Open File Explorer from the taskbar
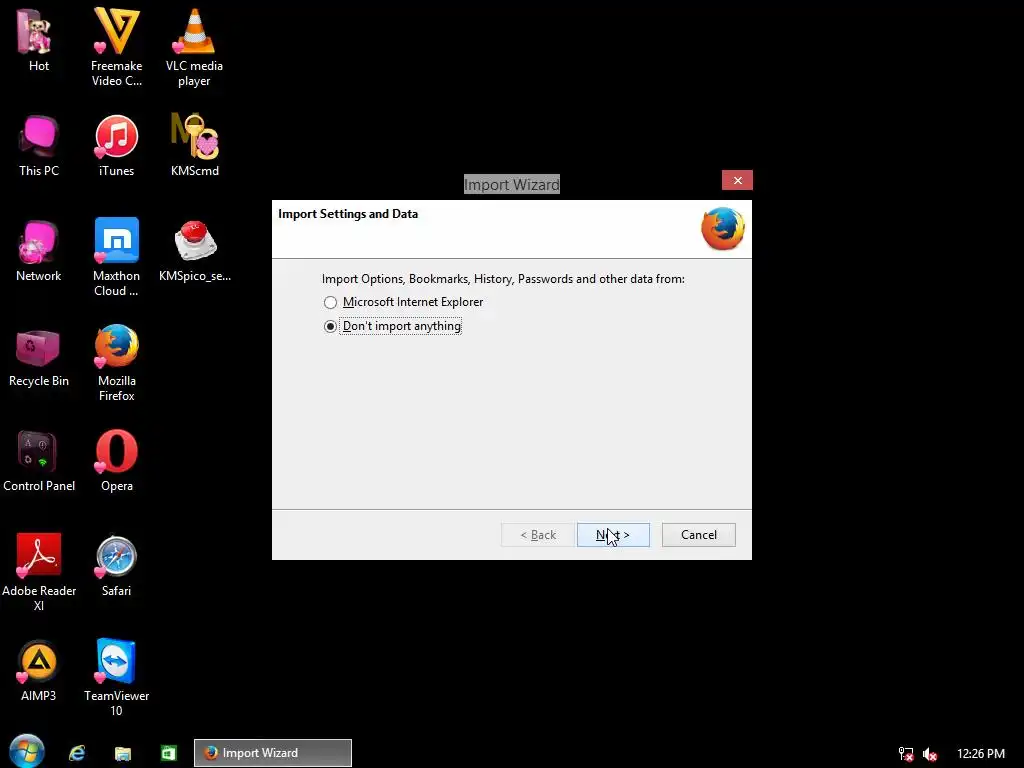The image size is (1024, 768). [x=123, y=754]
